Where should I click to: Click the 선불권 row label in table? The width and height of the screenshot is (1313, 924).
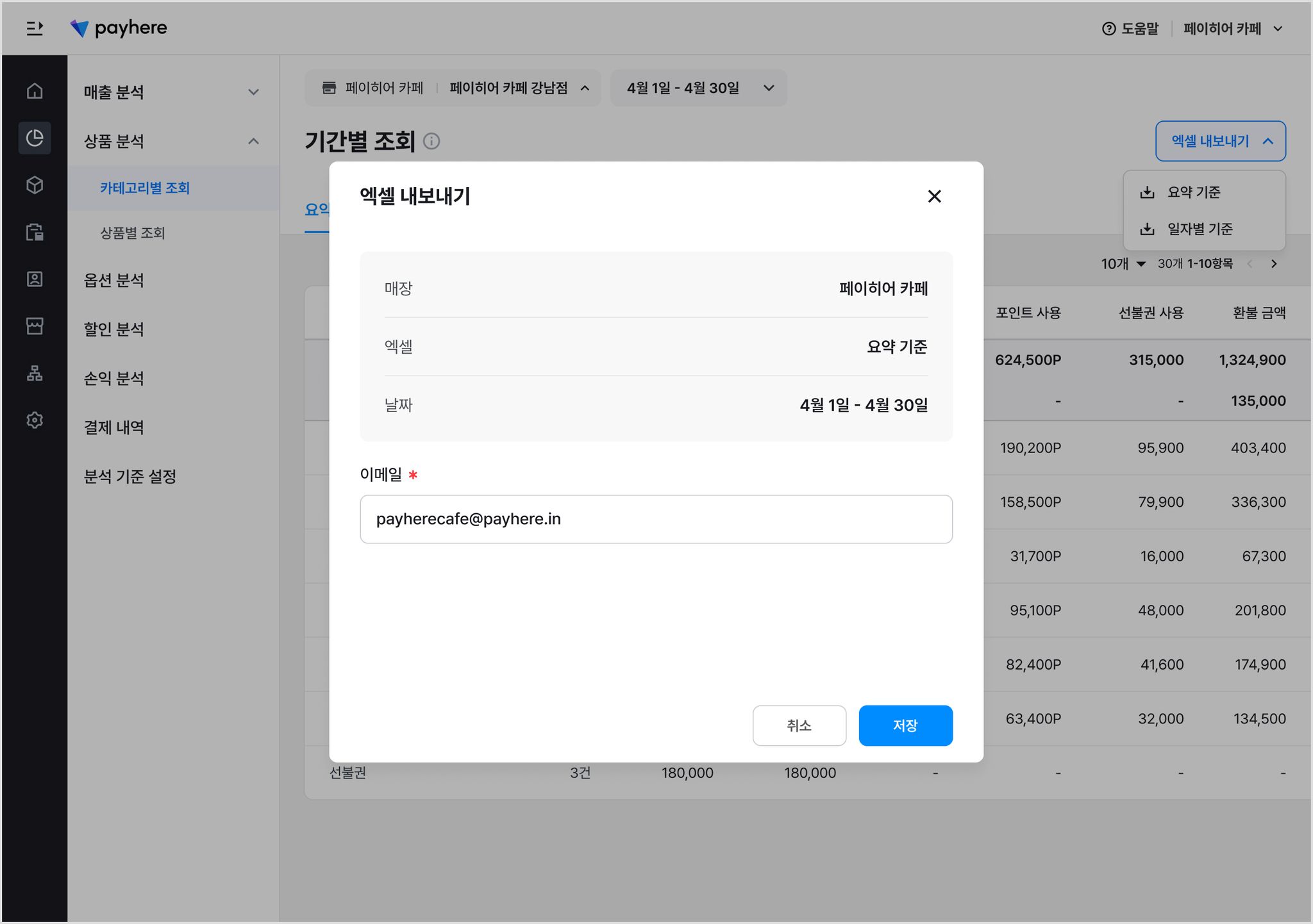pos(348,773)
